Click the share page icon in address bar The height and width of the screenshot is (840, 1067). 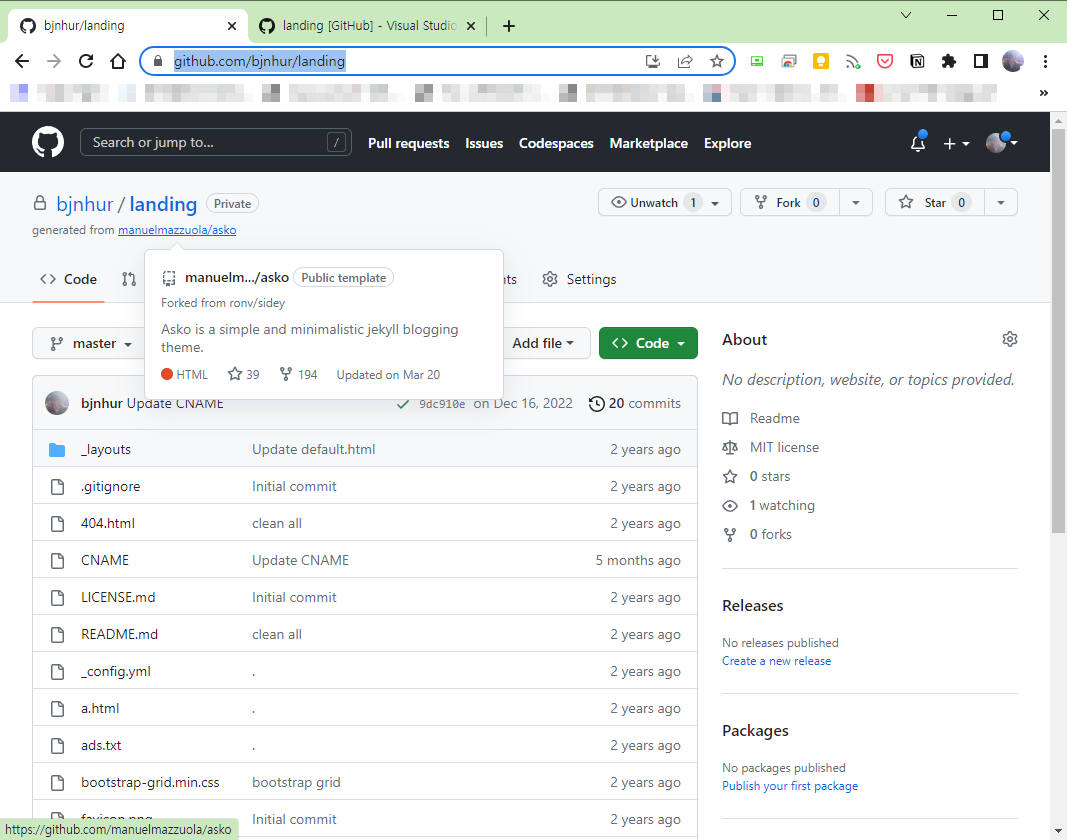(685, 61)
